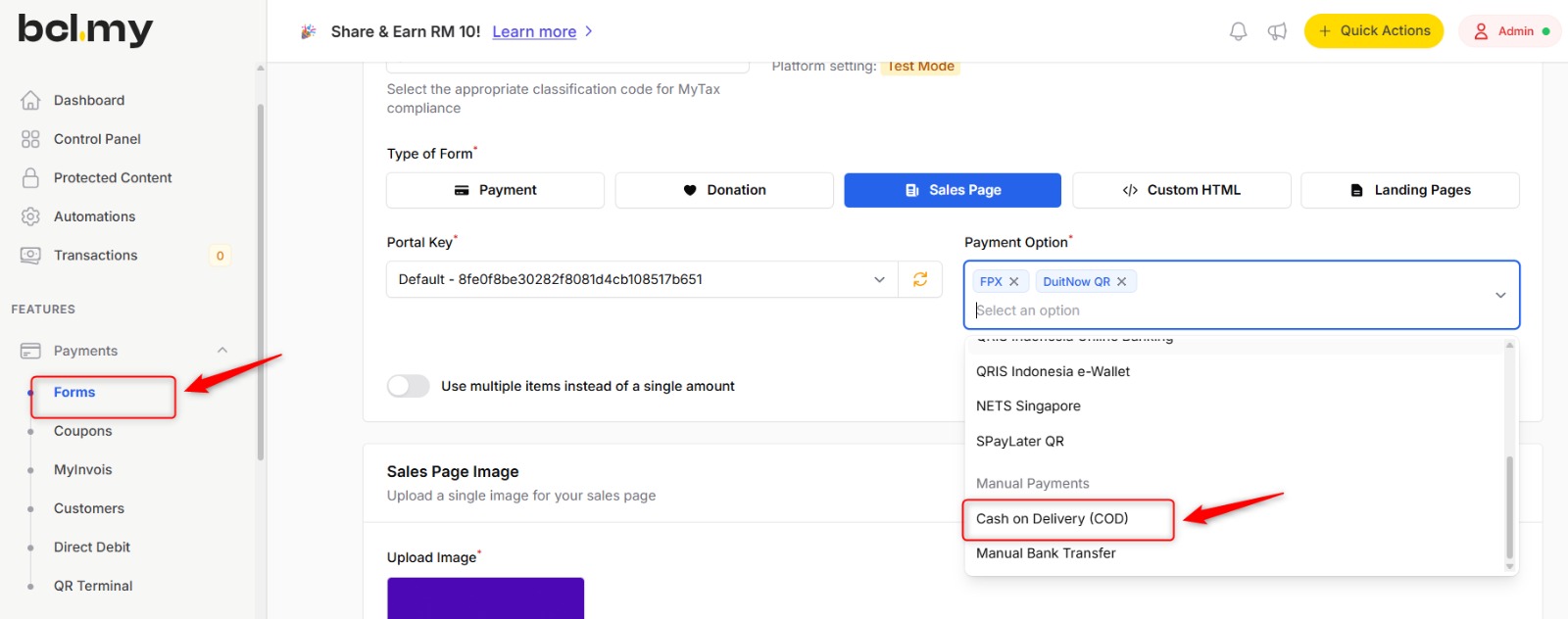Select the Payment form type
This screenshot has height=619, width=1568.
coord(495,190)
